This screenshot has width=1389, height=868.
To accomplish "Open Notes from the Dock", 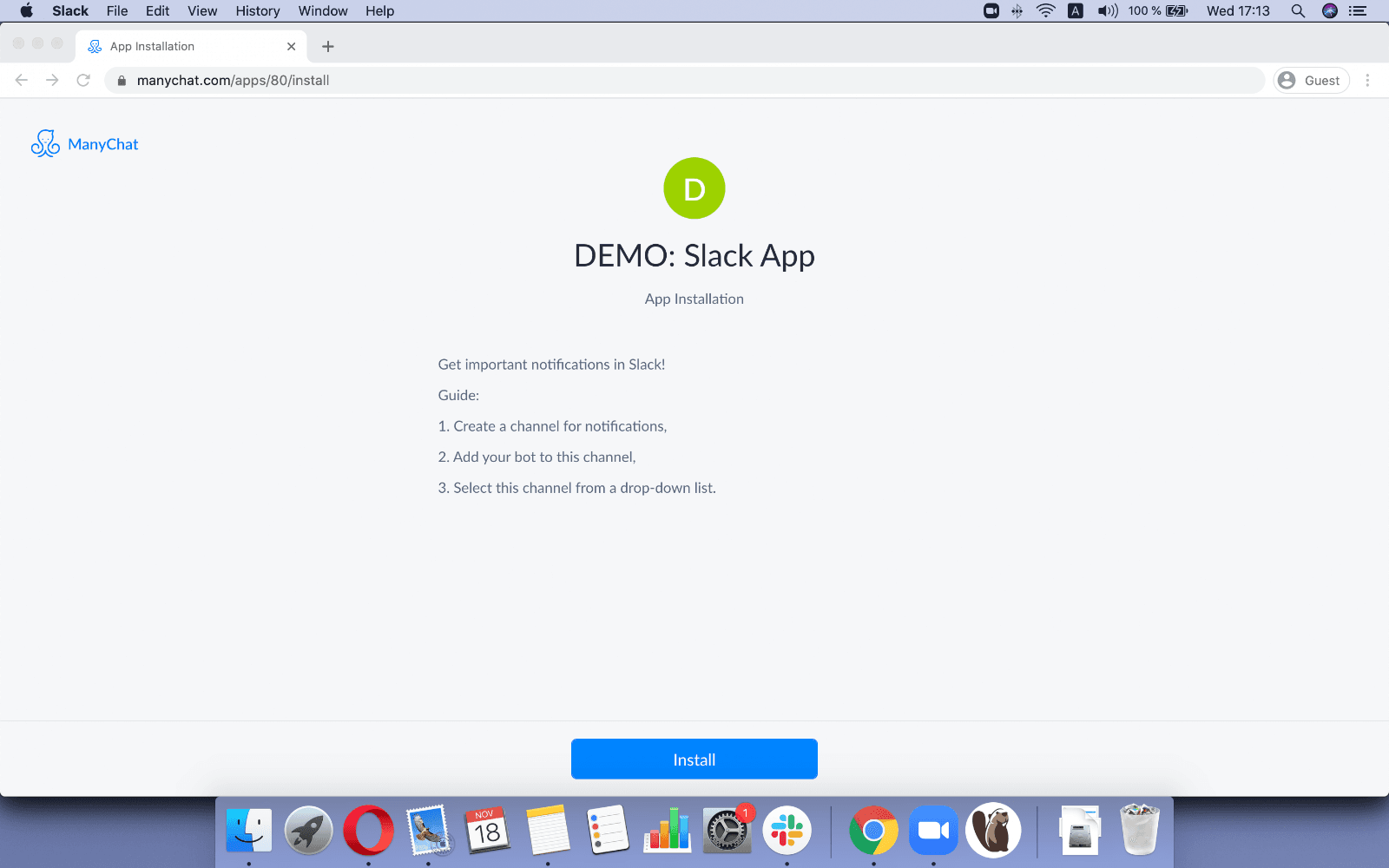I will point(548,831).
